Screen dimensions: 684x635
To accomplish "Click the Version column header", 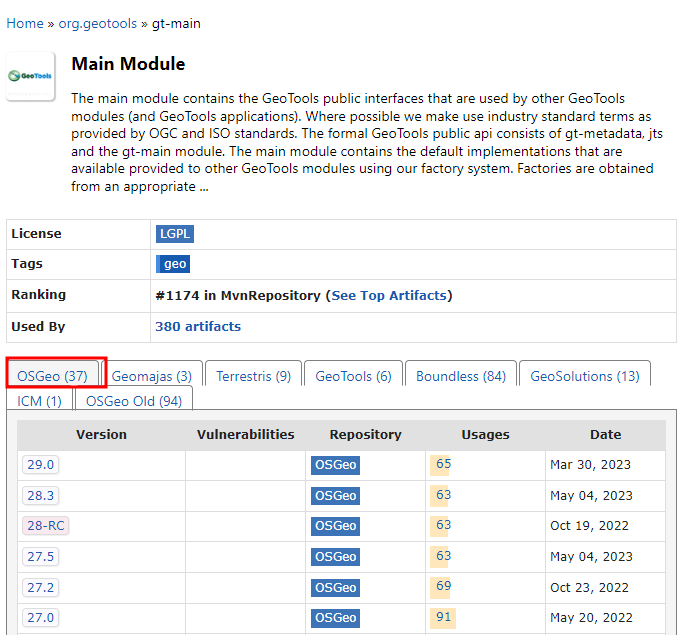I will pyautogui.click(x=101, y=434).
